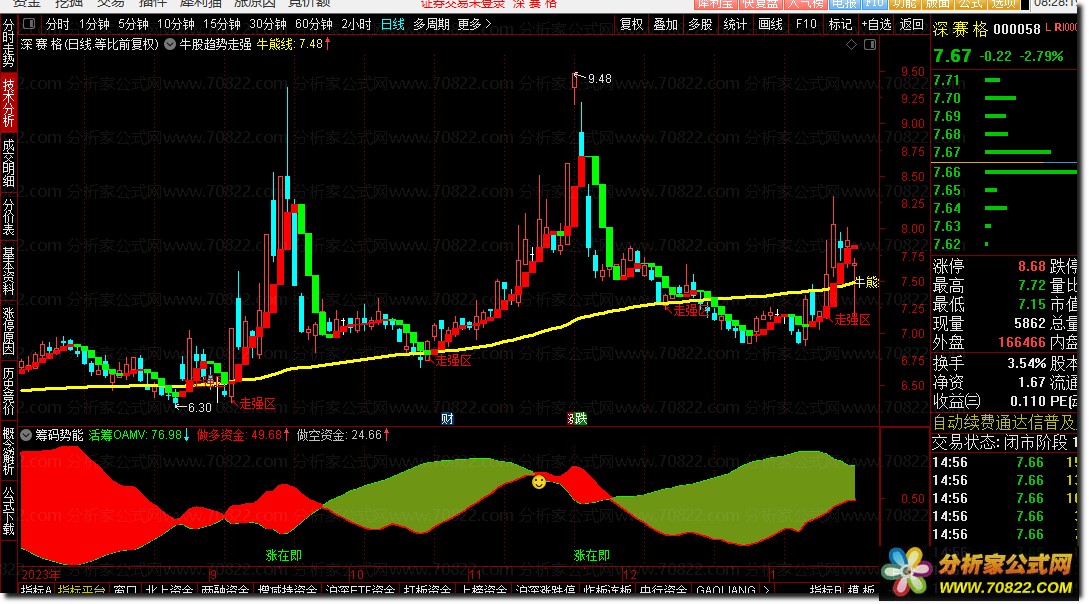The width and height of the screenshot is (1089, 604).
Task: Select the 日线 daily period
Action: click(392, 24)
